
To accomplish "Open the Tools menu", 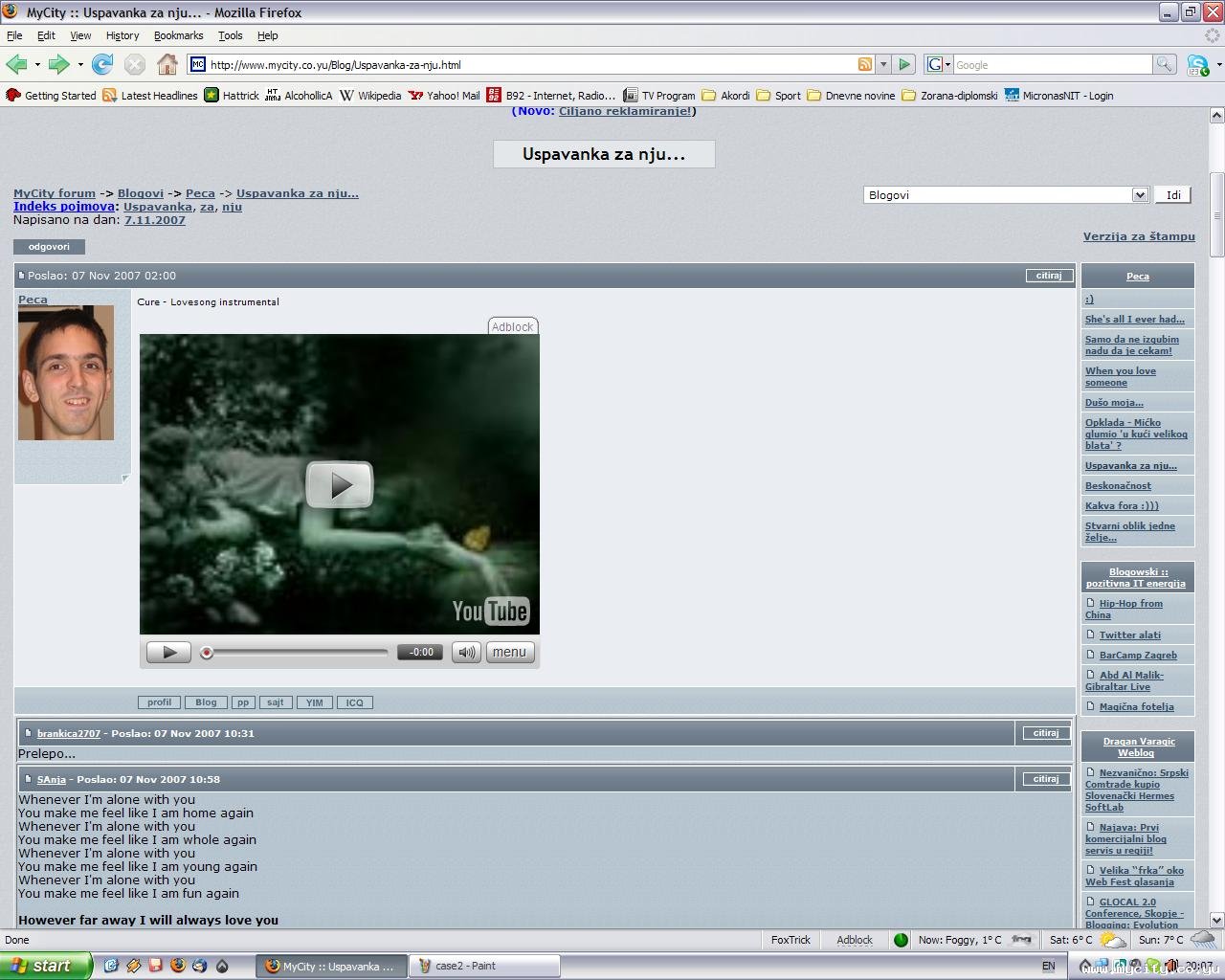I will coord(231,35).
